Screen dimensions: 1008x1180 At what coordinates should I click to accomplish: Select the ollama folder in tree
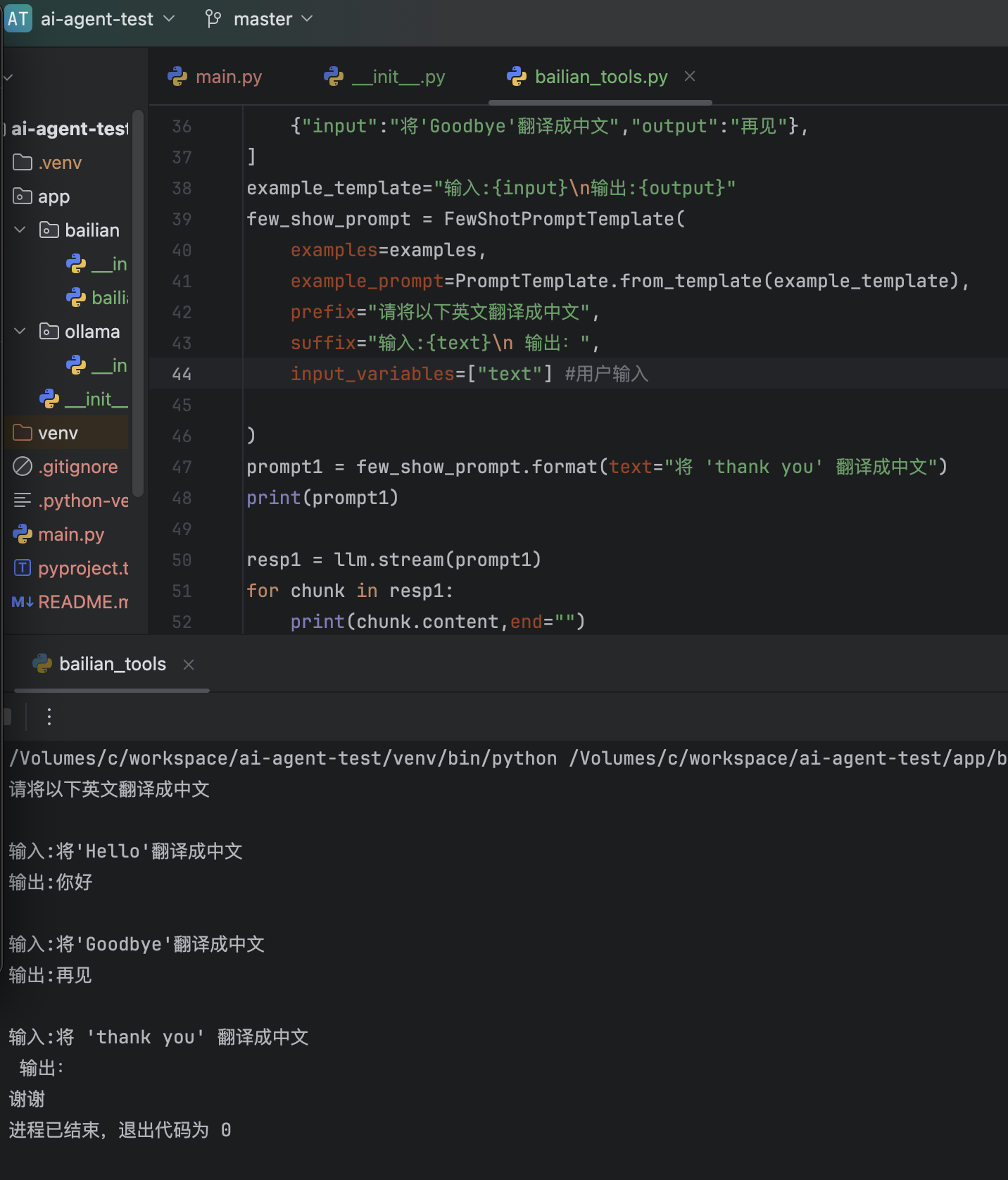click(92, 332)
